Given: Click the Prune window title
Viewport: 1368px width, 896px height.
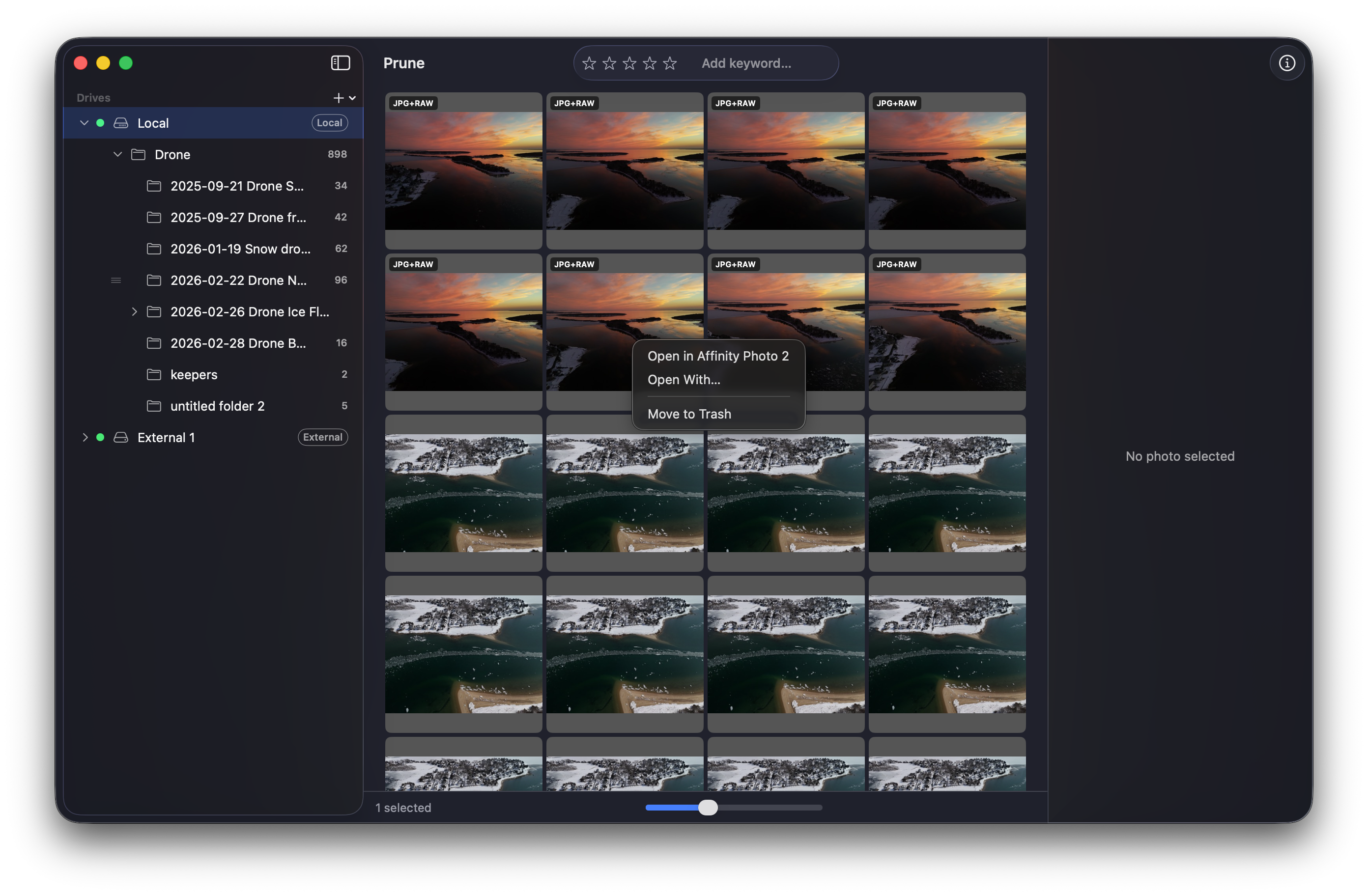Looking at the screenshot, I should point(403,63).
